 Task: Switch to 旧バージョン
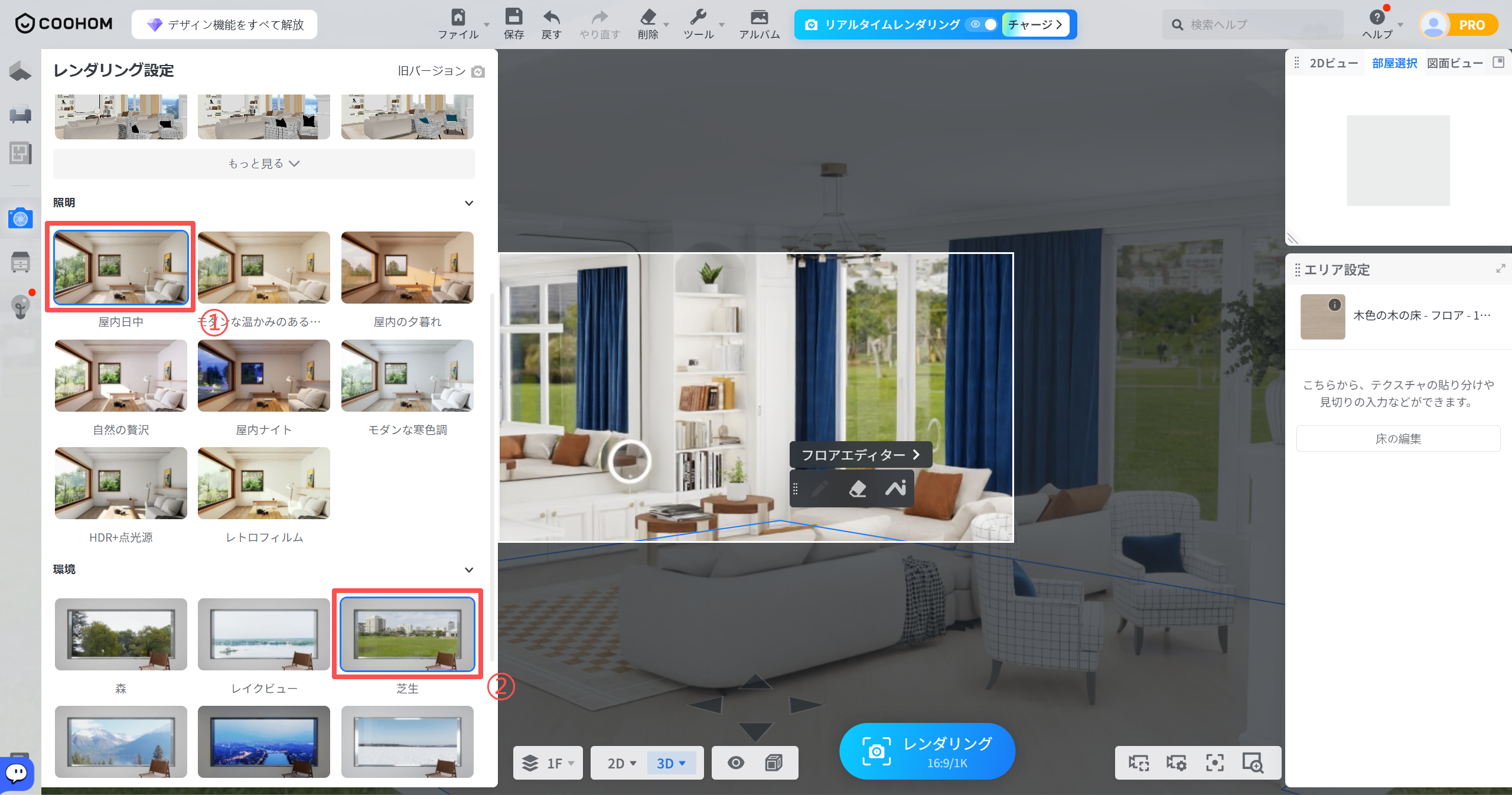432,71
